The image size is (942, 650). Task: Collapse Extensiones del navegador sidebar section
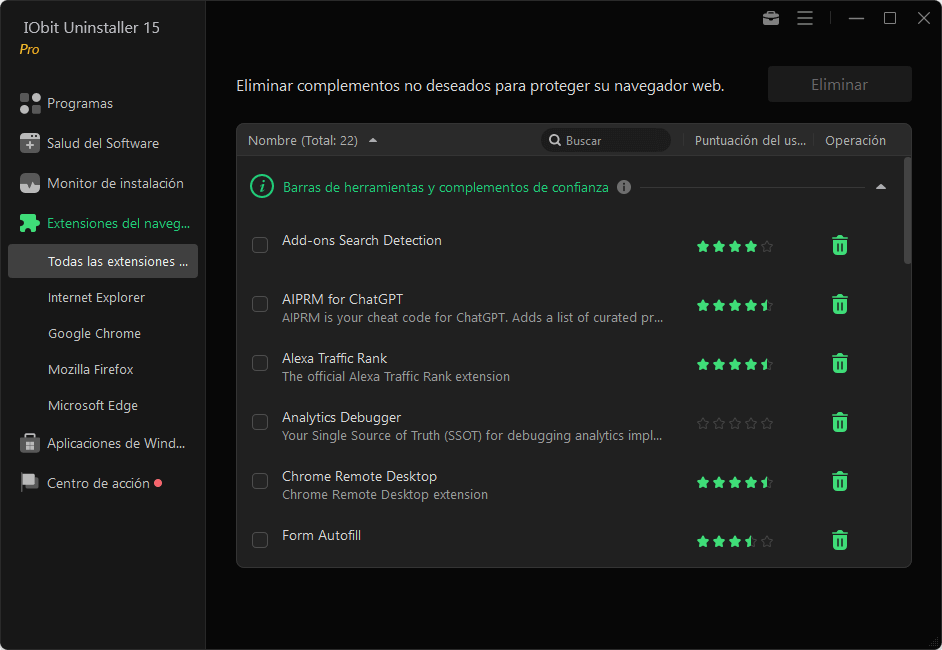pyautogui.click(x=117, y=223)
